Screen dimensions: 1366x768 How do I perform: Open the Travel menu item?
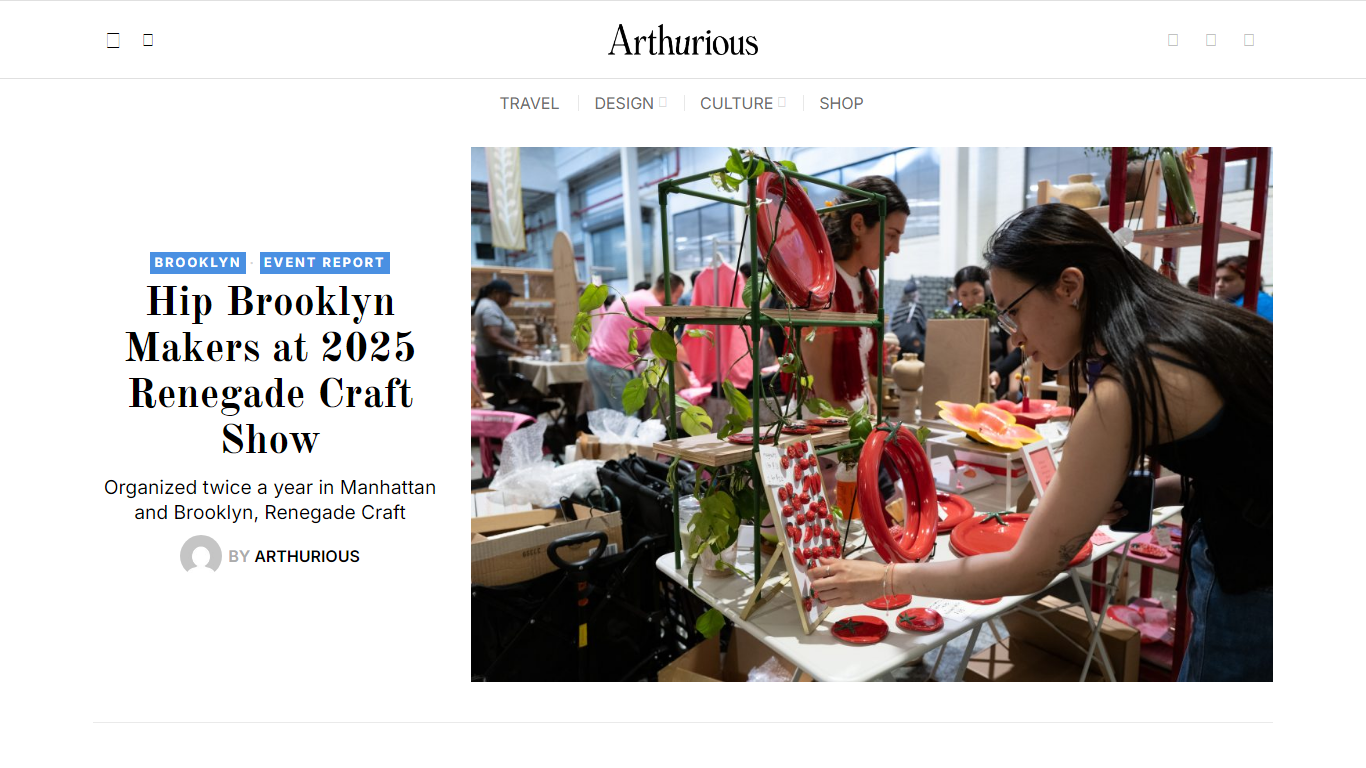point(529,103)
